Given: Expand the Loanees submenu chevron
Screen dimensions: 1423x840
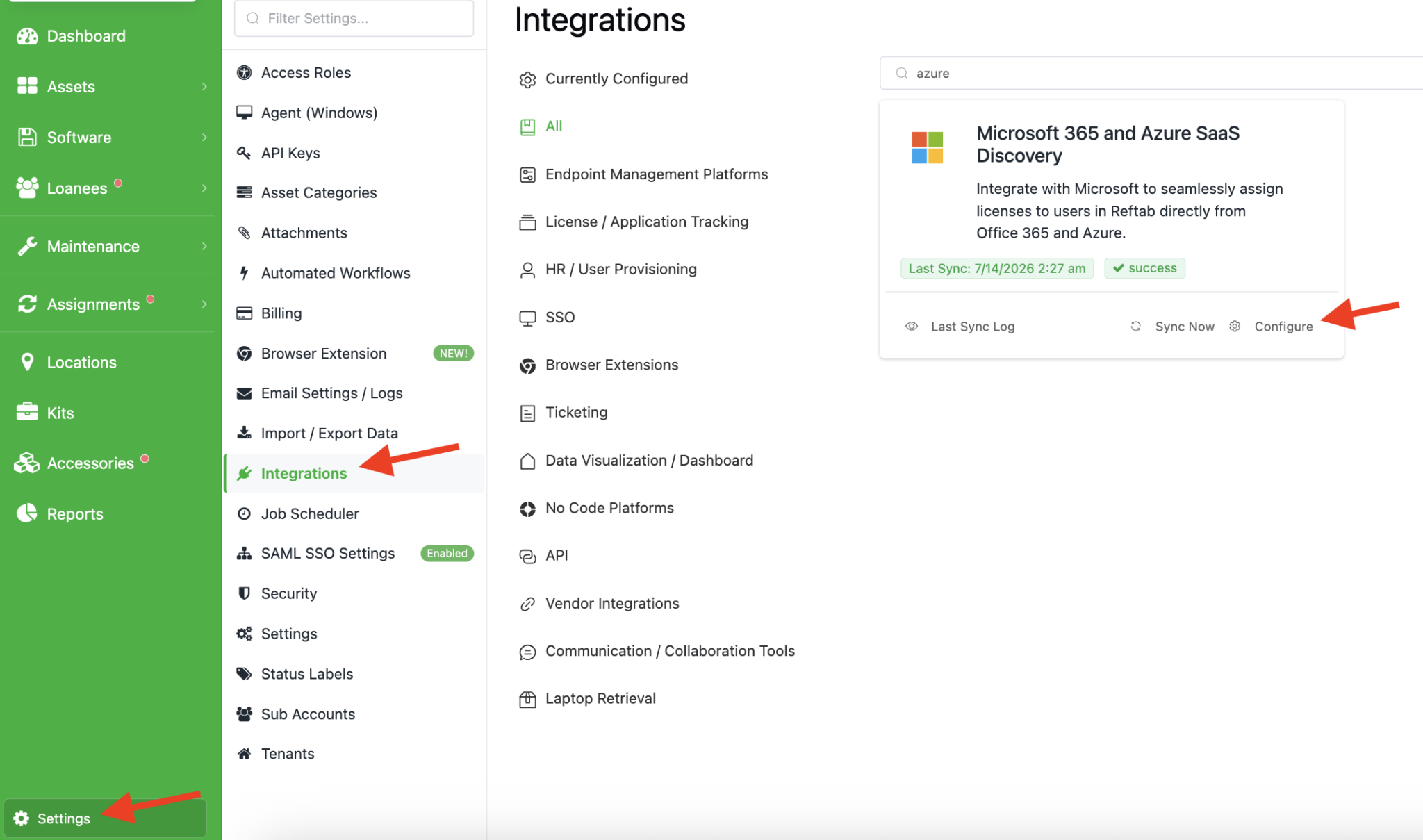Looking at the screenshot, I should tap(204, 188).
